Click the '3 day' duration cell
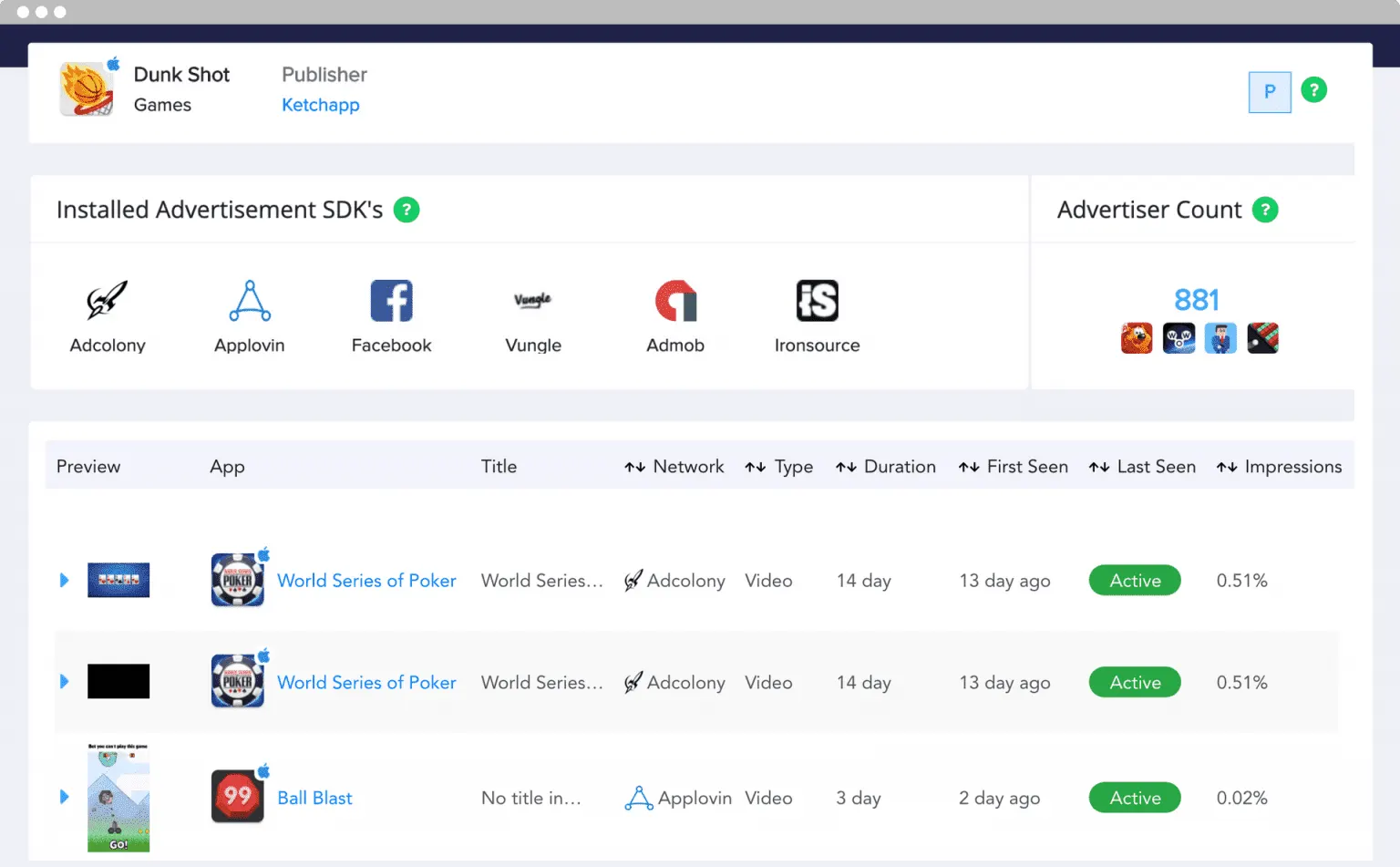The image size is (1400, 867). point(859,798)
